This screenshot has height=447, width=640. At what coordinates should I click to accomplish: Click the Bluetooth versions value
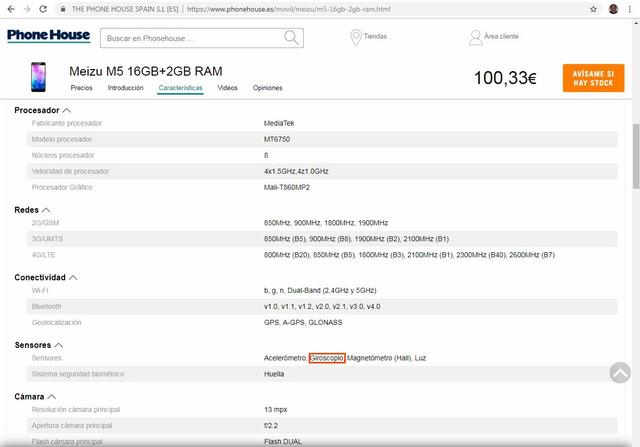(x=322, y=306)
